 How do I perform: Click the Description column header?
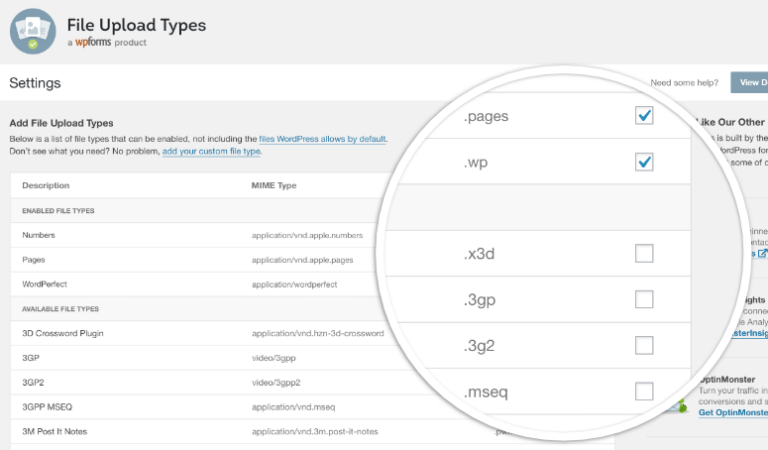(x=46, y=186)
